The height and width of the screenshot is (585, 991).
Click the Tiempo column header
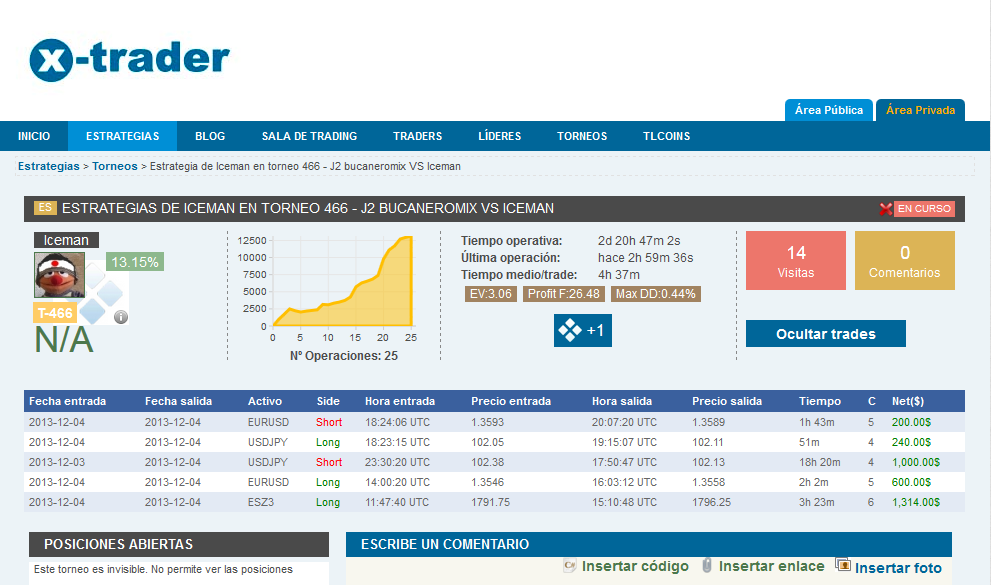click(820, 401)
